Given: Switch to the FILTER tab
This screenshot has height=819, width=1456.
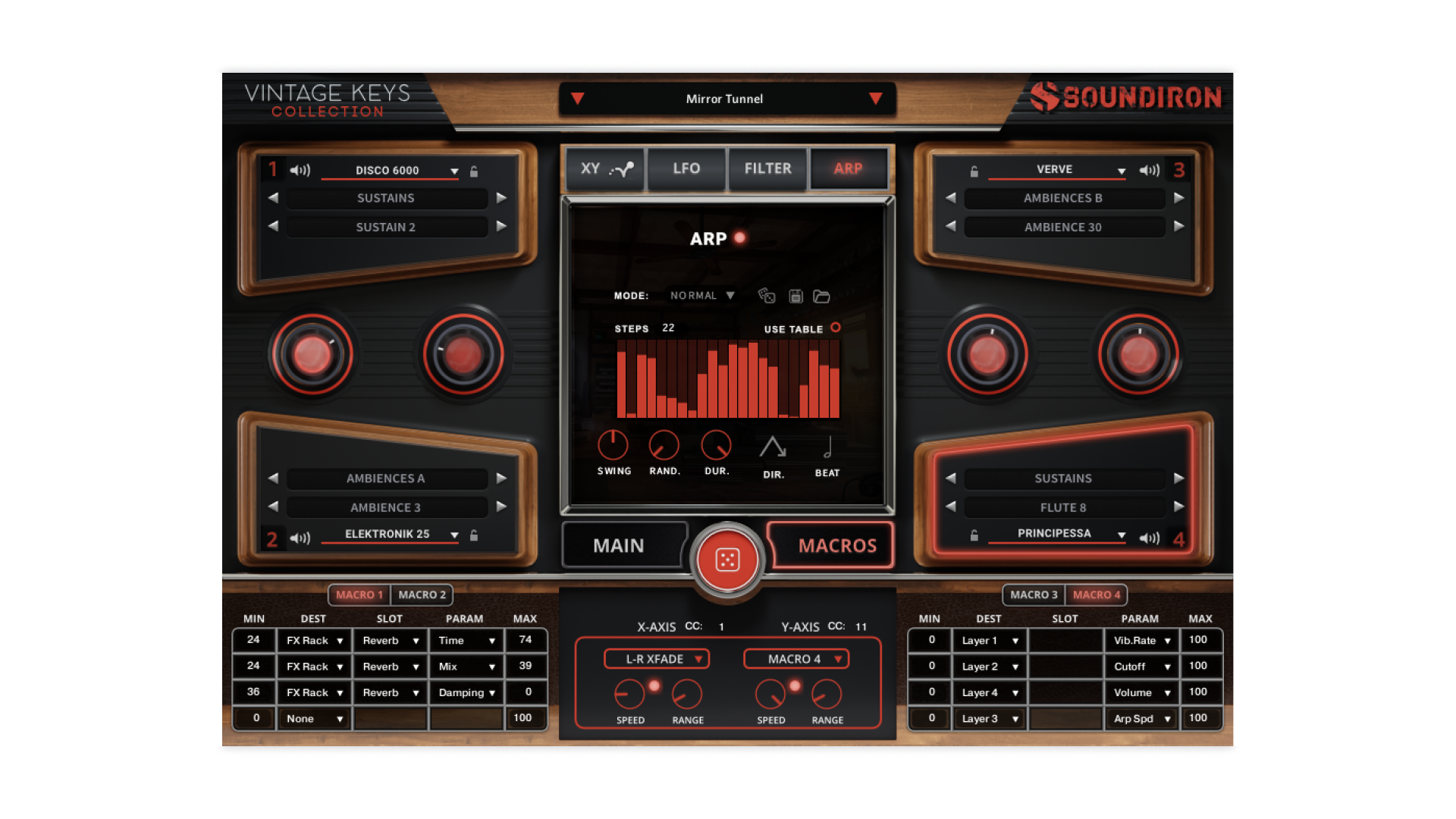Looking at the screenshot, I should [x=767, y=169].
